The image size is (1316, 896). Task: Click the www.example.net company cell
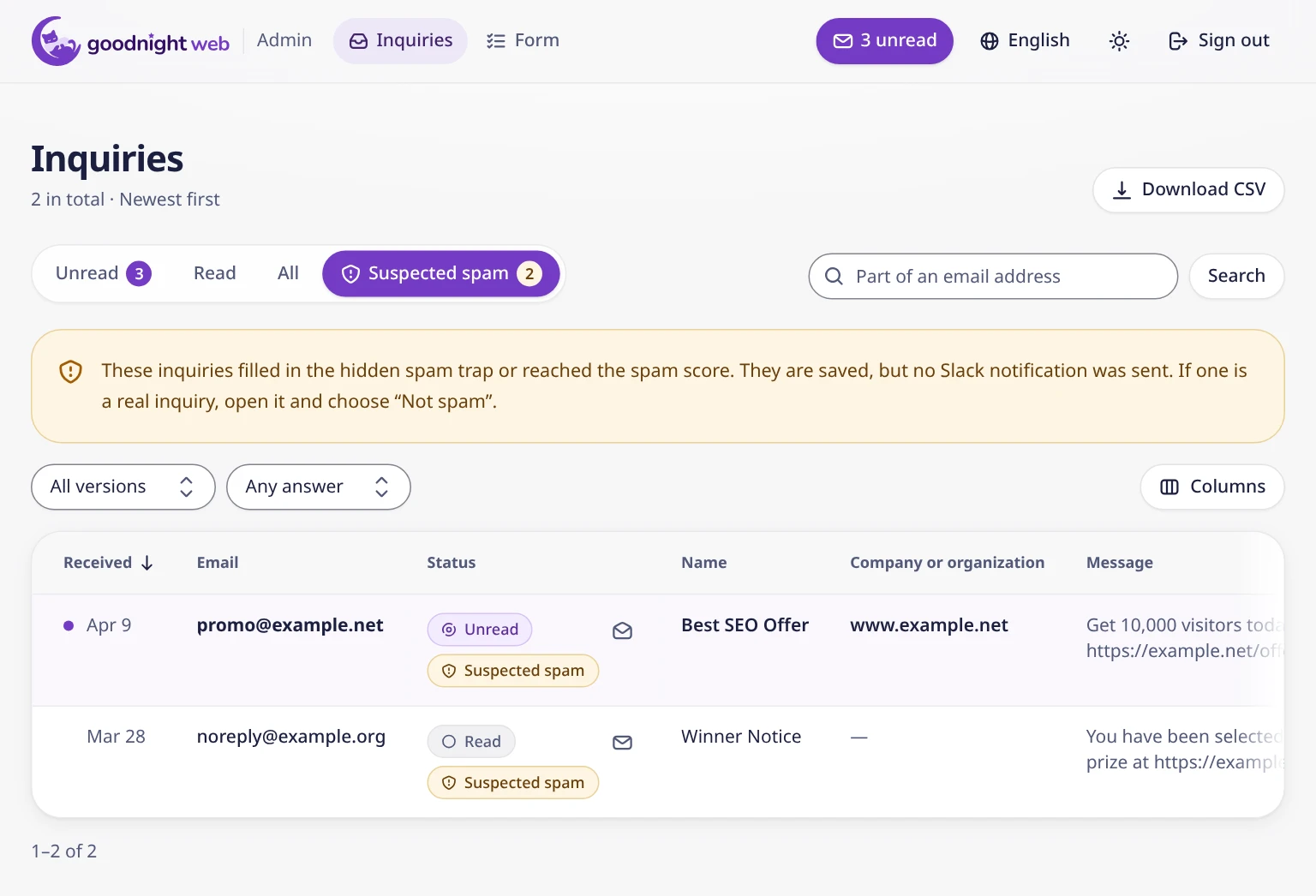pos(929,625)
